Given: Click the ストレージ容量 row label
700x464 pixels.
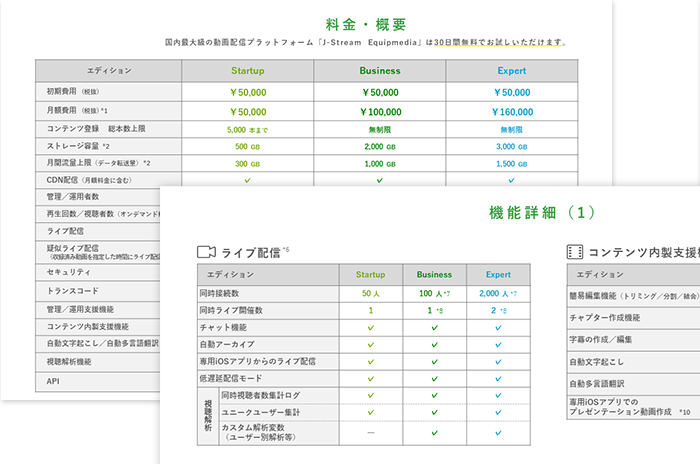Looking at the screenshot, I should coord(78,146).
